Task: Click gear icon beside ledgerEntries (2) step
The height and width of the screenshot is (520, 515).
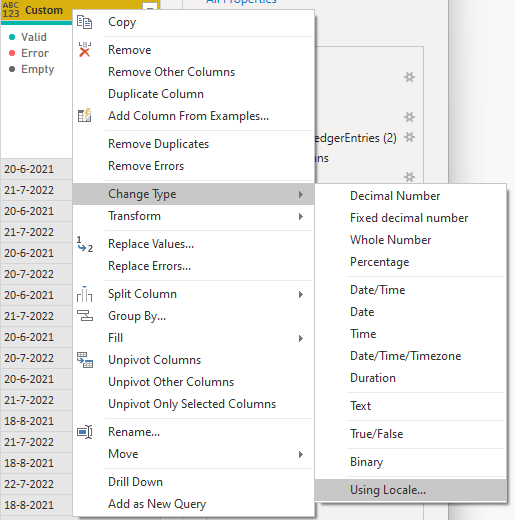Action: pos(409,137)
